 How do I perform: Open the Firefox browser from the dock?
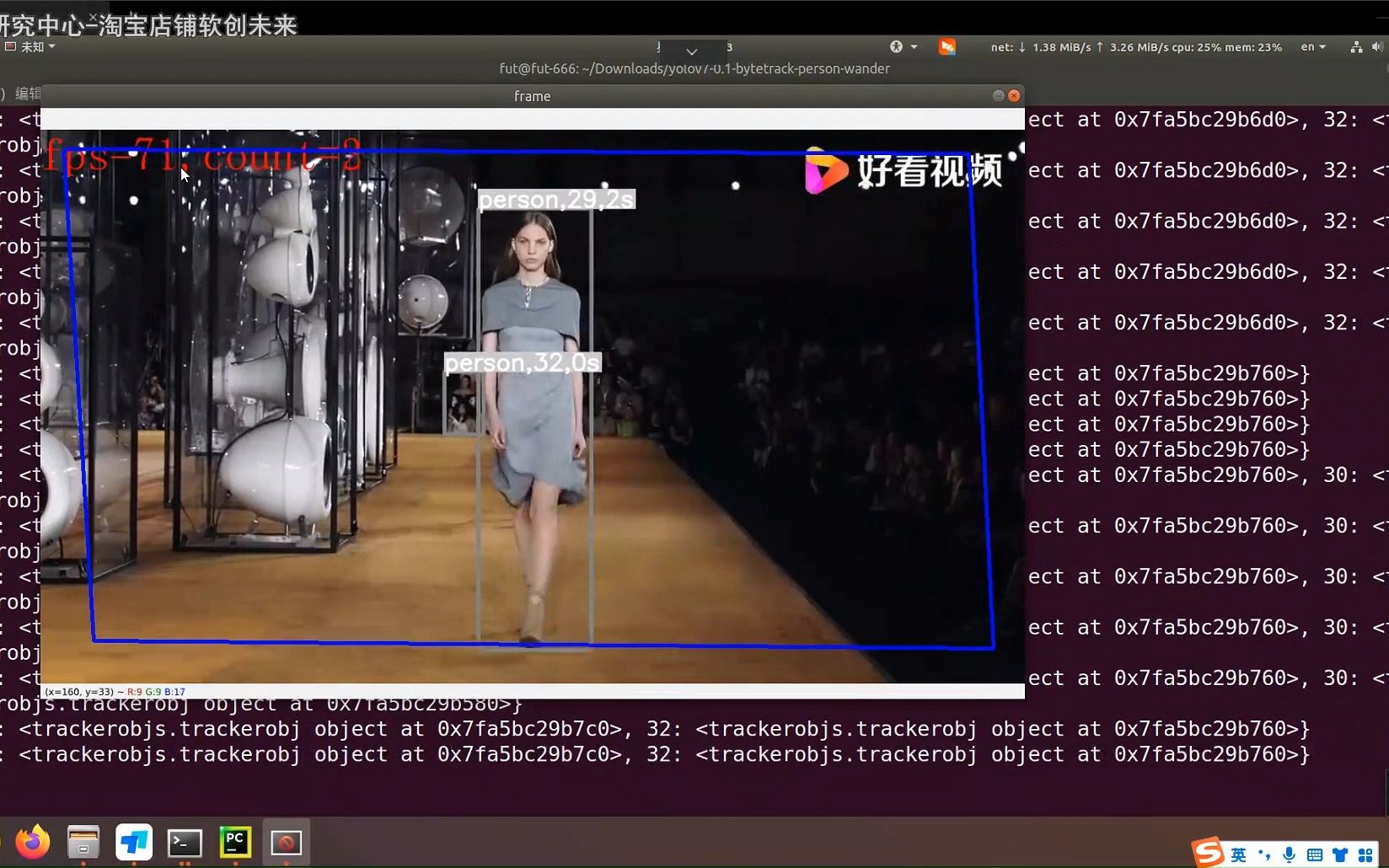click(31, 842)
